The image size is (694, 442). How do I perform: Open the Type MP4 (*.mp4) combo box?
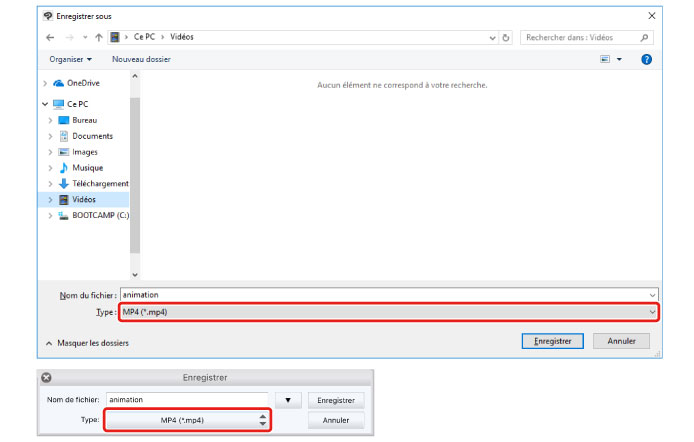click(x=389, y=312)
